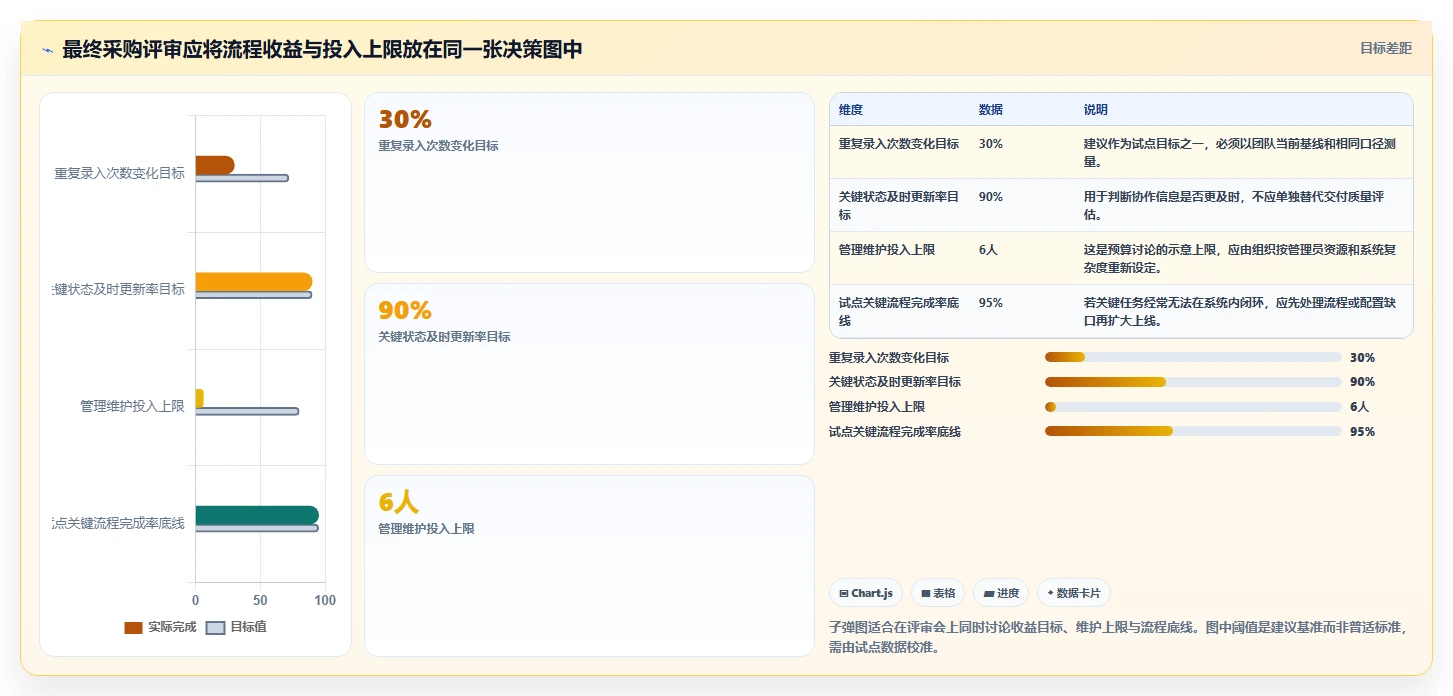Click the 30% cell in the table
Image resolution: width=1453 pixels, height=696 pixels.
991,144
